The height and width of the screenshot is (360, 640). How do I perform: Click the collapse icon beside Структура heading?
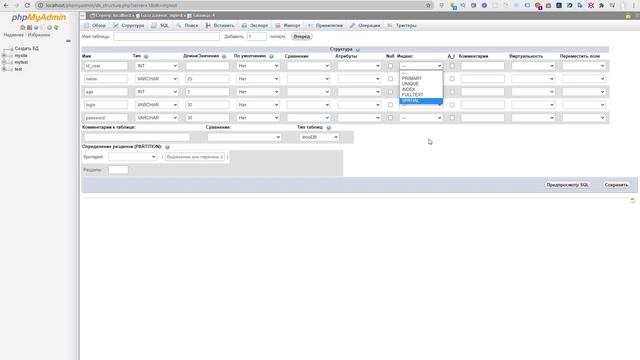coord(358,49)
